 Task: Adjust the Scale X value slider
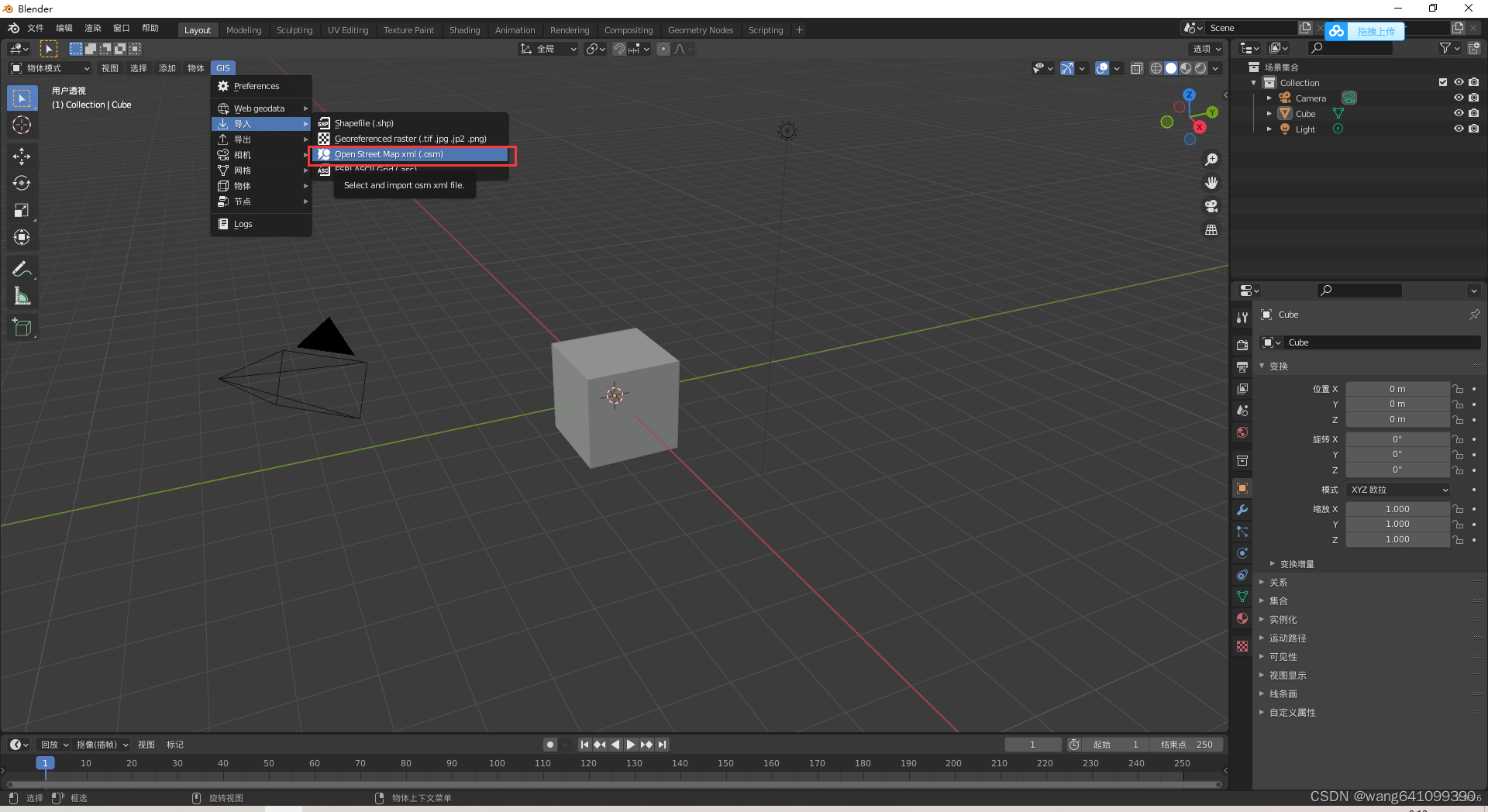pos(1397,508)
